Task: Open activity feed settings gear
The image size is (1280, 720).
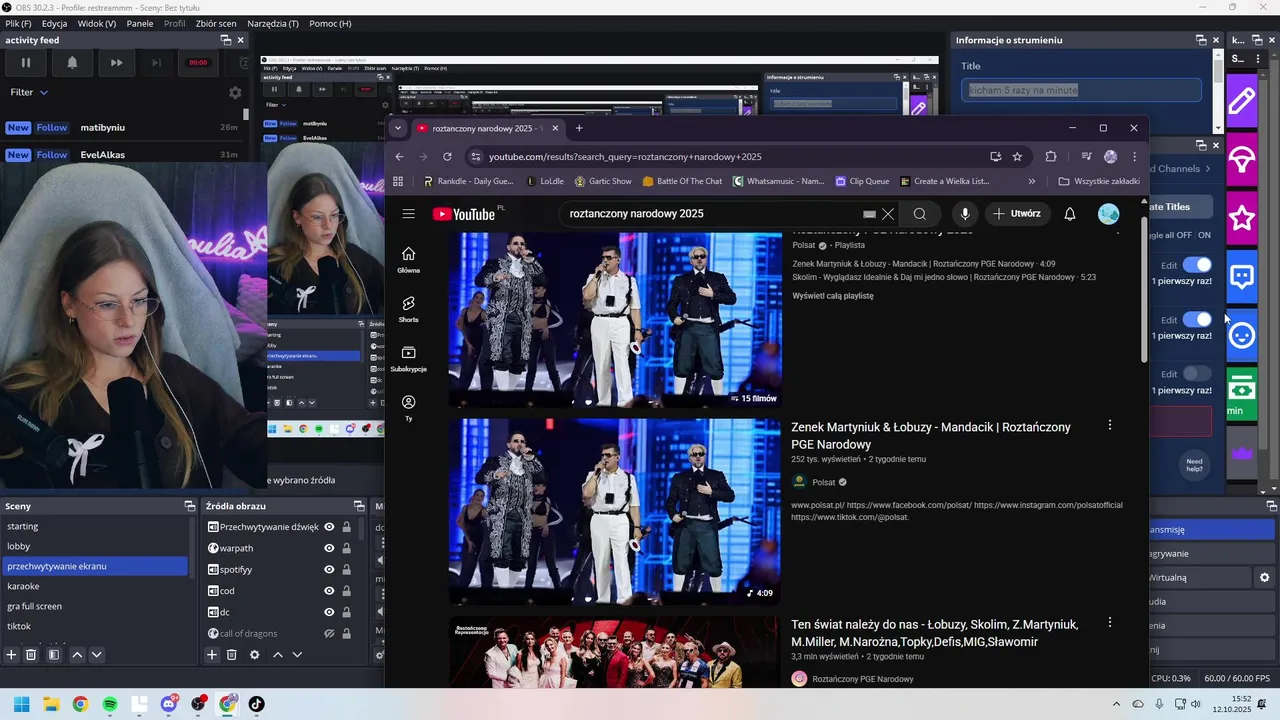Action: (235, 93)
